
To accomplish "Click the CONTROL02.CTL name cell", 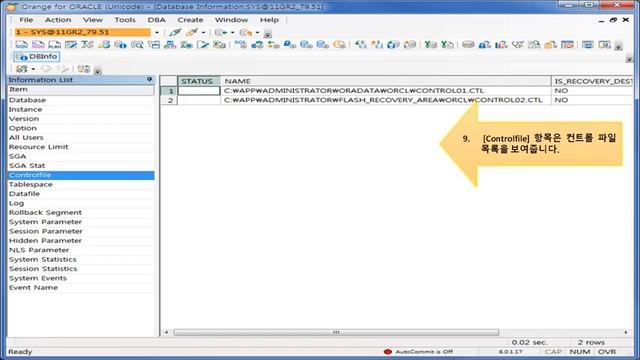I will pos(385,100).
